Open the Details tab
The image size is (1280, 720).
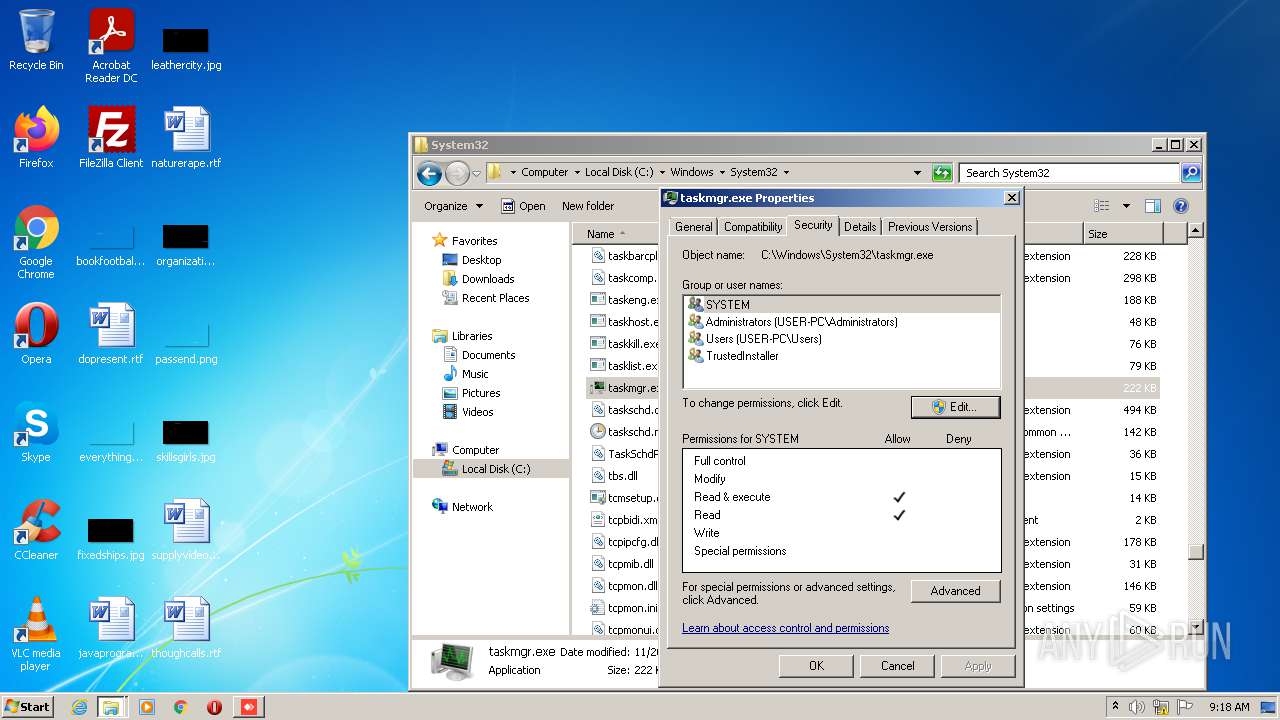860,227
